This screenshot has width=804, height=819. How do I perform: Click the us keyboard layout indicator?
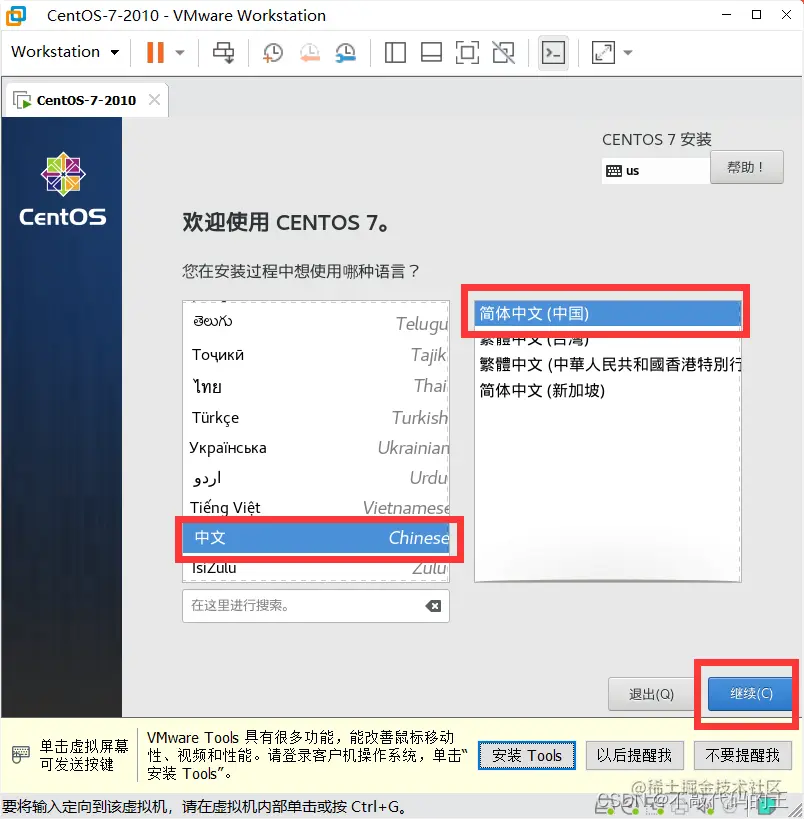[655, 170]
